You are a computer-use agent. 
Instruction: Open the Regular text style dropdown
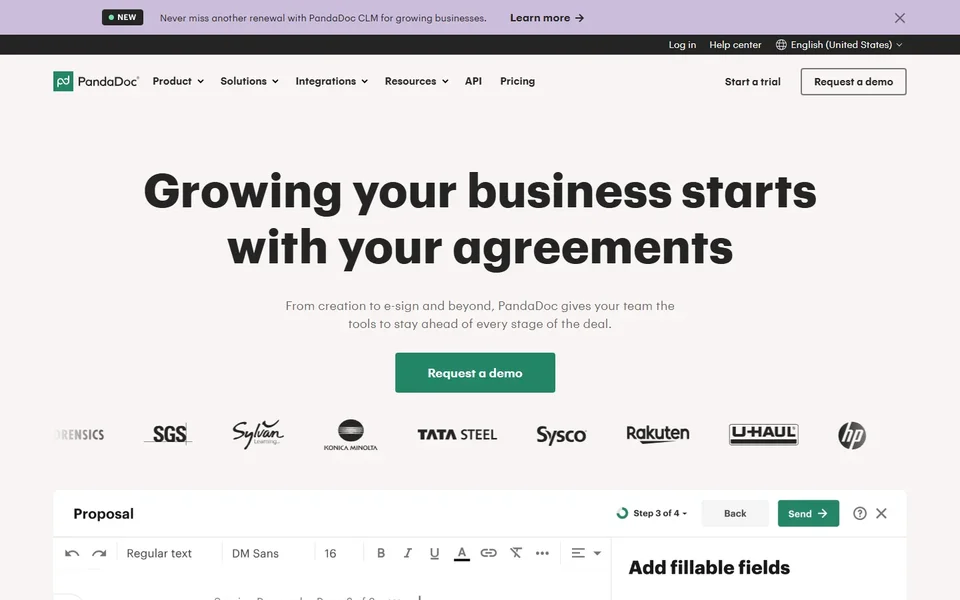point(159,553)
